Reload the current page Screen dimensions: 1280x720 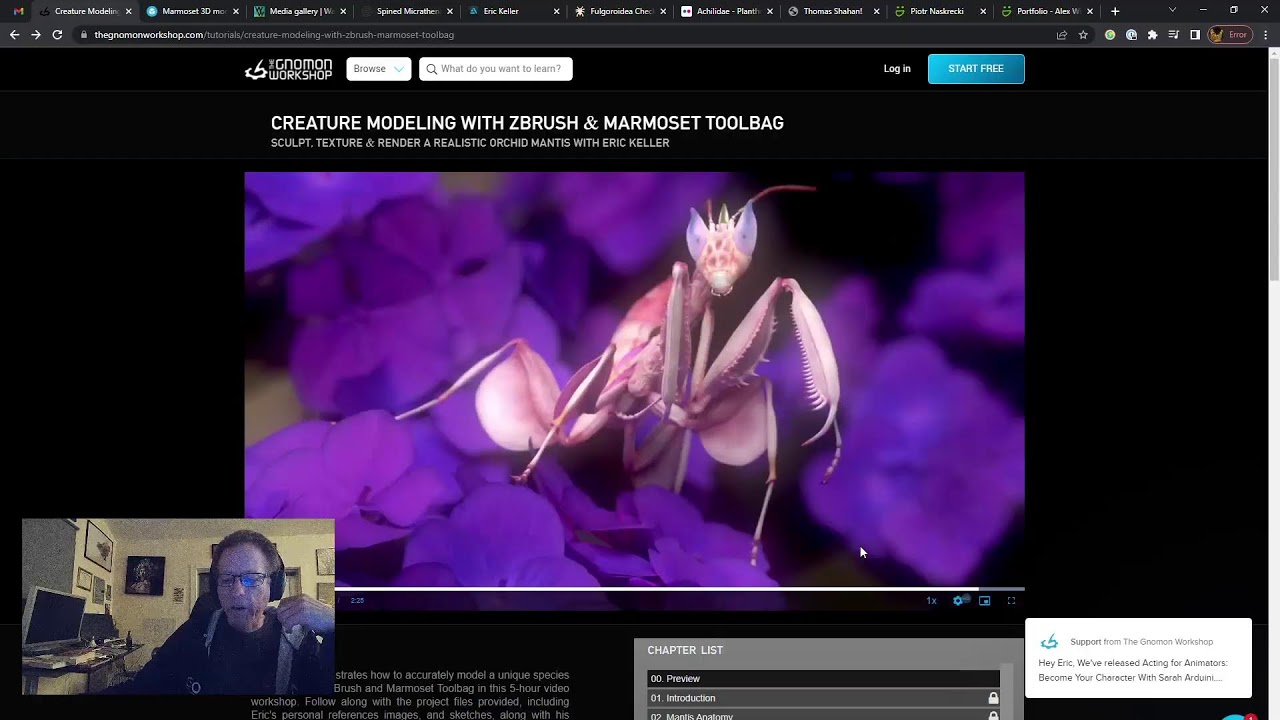[x=57, y=34]
